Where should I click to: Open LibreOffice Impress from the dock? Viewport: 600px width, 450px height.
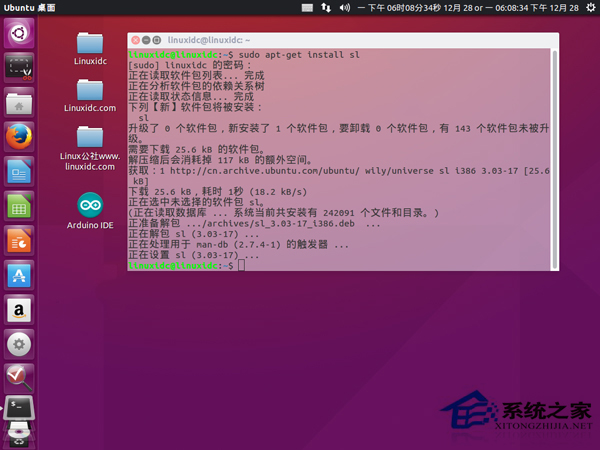(x=19, y=241)
